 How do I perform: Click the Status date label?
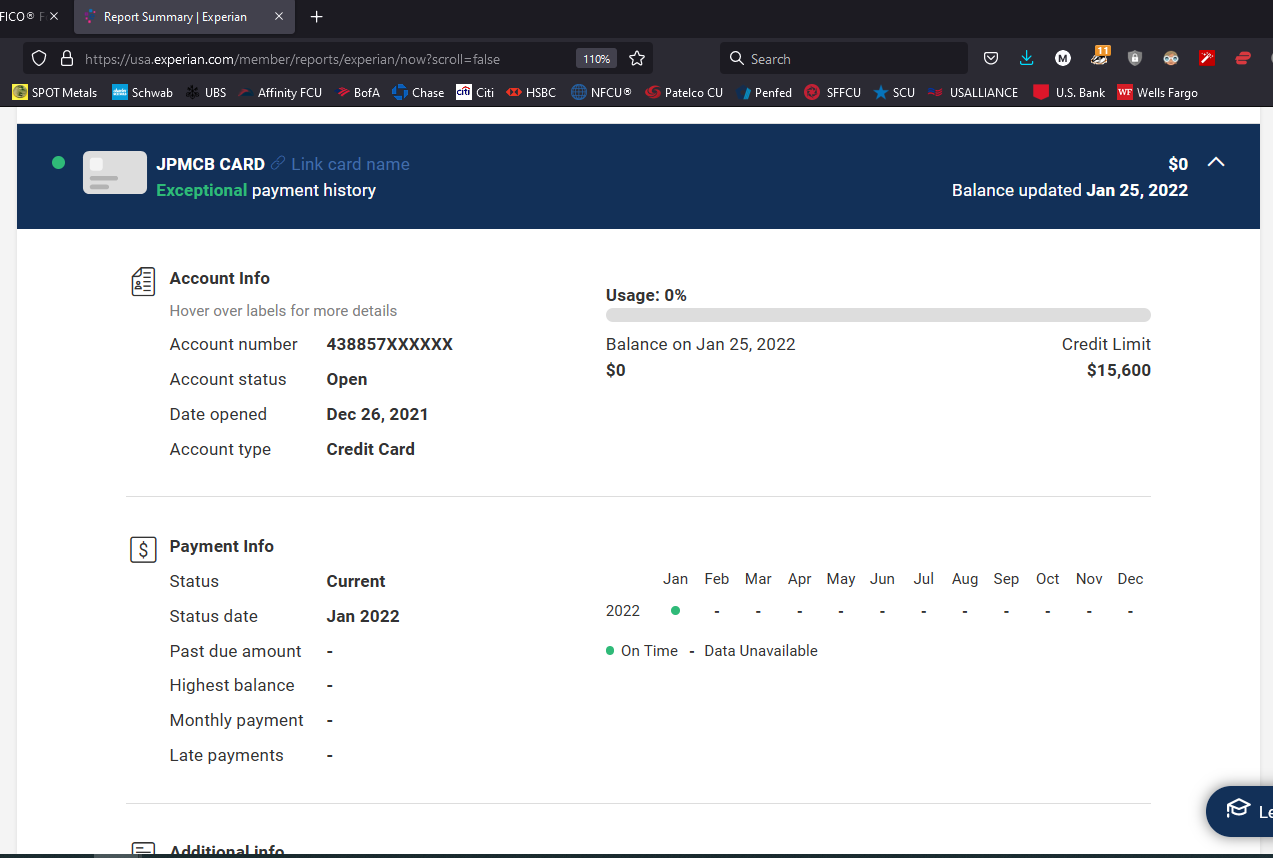click(x=214, y=616)
